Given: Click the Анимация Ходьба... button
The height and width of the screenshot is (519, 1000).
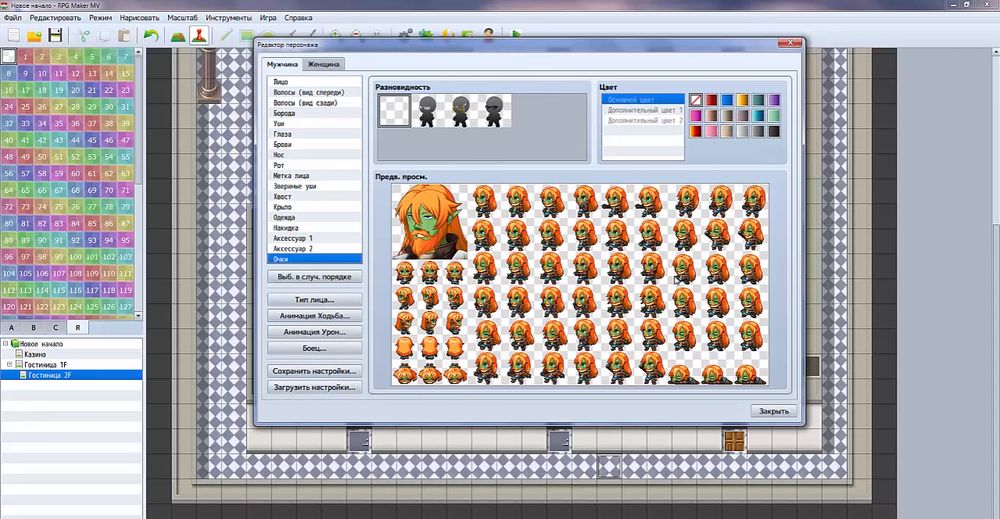Looking at the screenshot, I should coord(315,316).
